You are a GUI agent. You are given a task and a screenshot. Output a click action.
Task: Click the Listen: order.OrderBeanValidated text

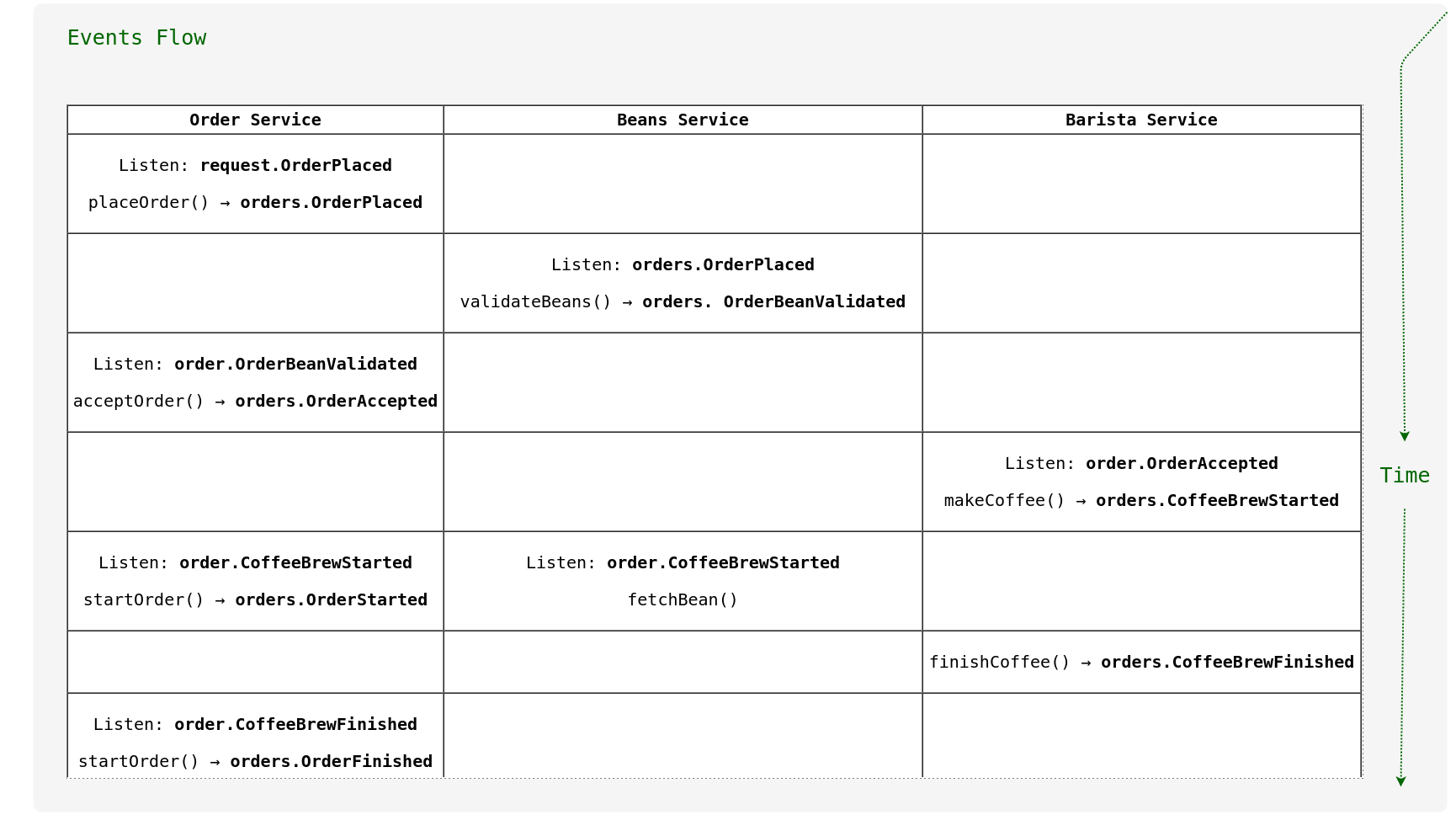[255, 364]
